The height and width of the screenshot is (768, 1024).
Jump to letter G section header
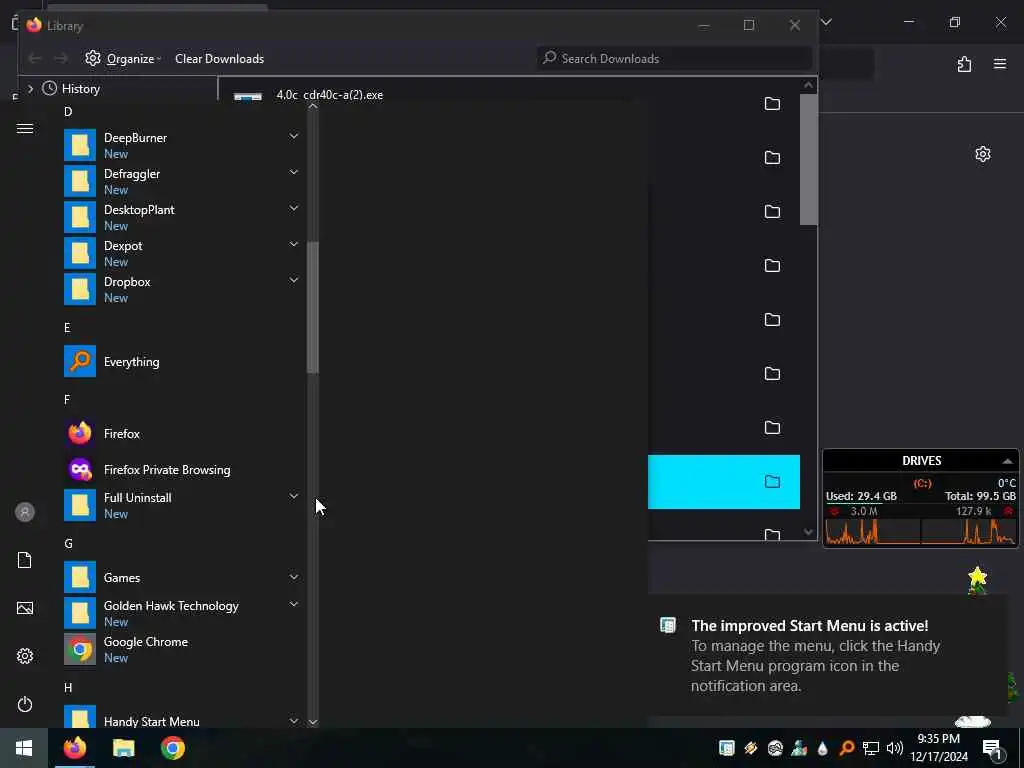(68, 543)
